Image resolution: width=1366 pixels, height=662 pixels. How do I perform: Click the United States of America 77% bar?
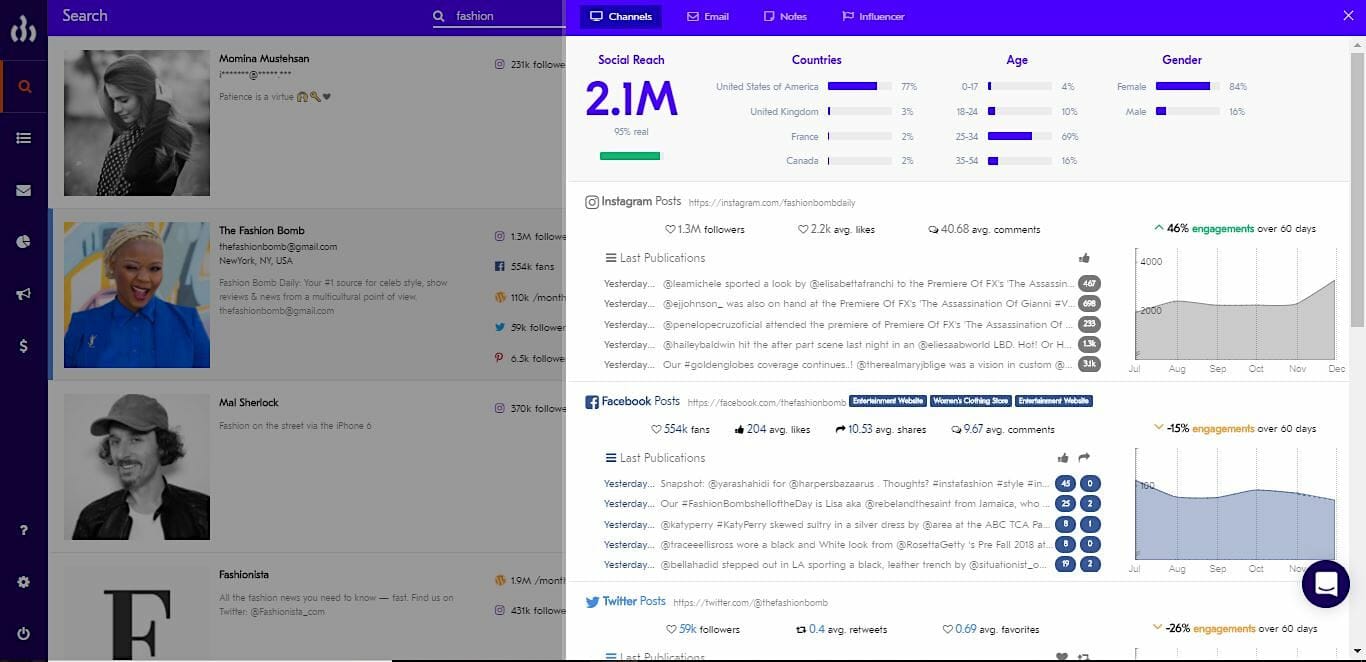tap(859, 87)
